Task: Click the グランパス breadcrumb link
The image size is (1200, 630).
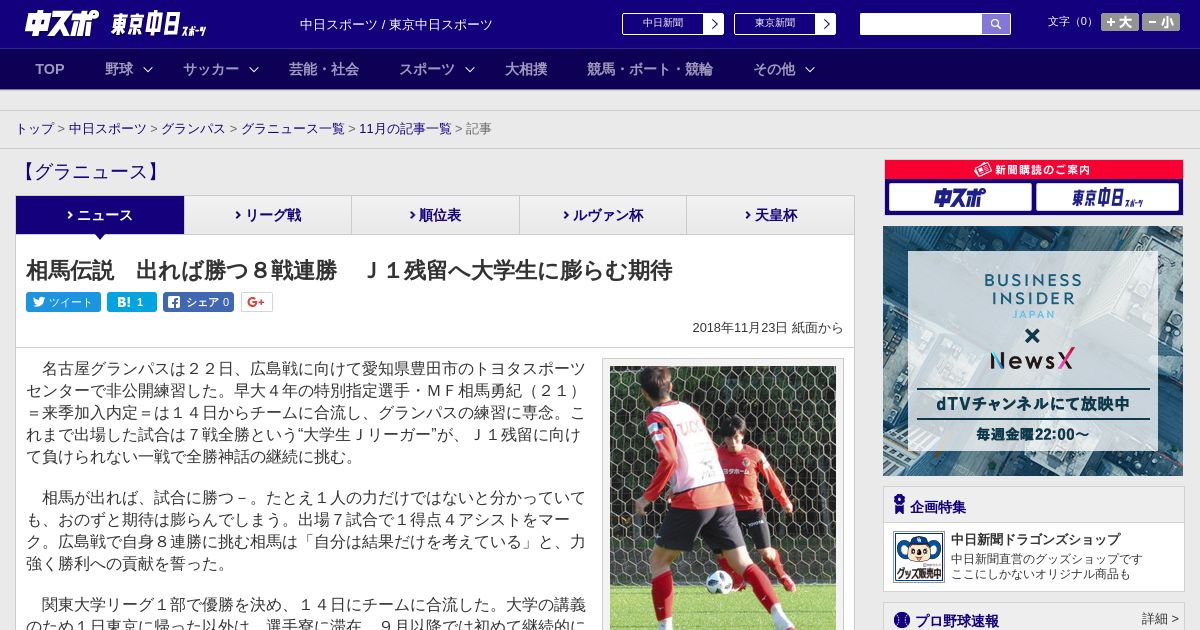Action: [x=193, y=129]
